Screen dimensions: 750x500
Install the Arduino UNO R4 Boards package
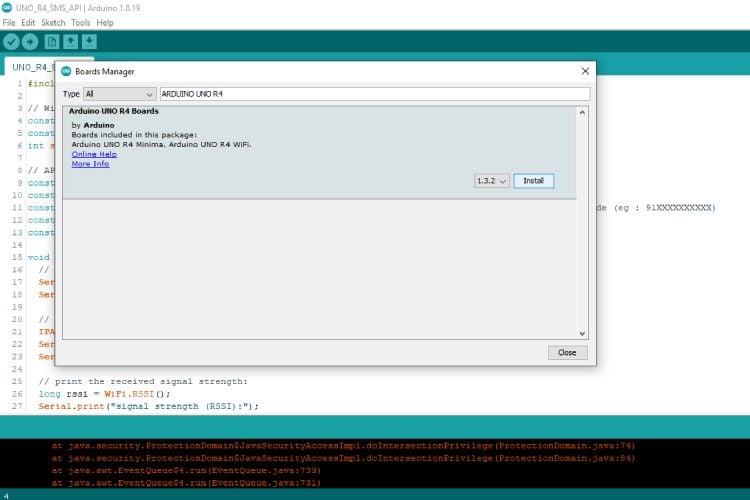coord(534,181)
